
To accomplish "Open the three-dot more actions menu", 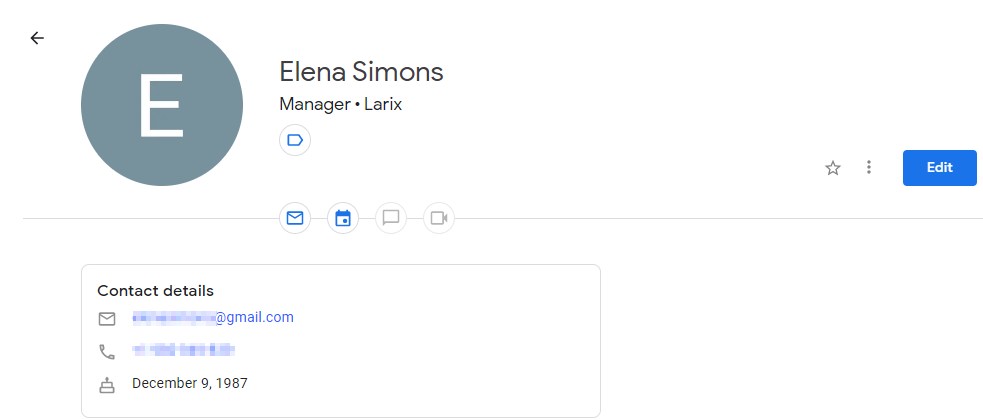I will (x=868, y=167).
